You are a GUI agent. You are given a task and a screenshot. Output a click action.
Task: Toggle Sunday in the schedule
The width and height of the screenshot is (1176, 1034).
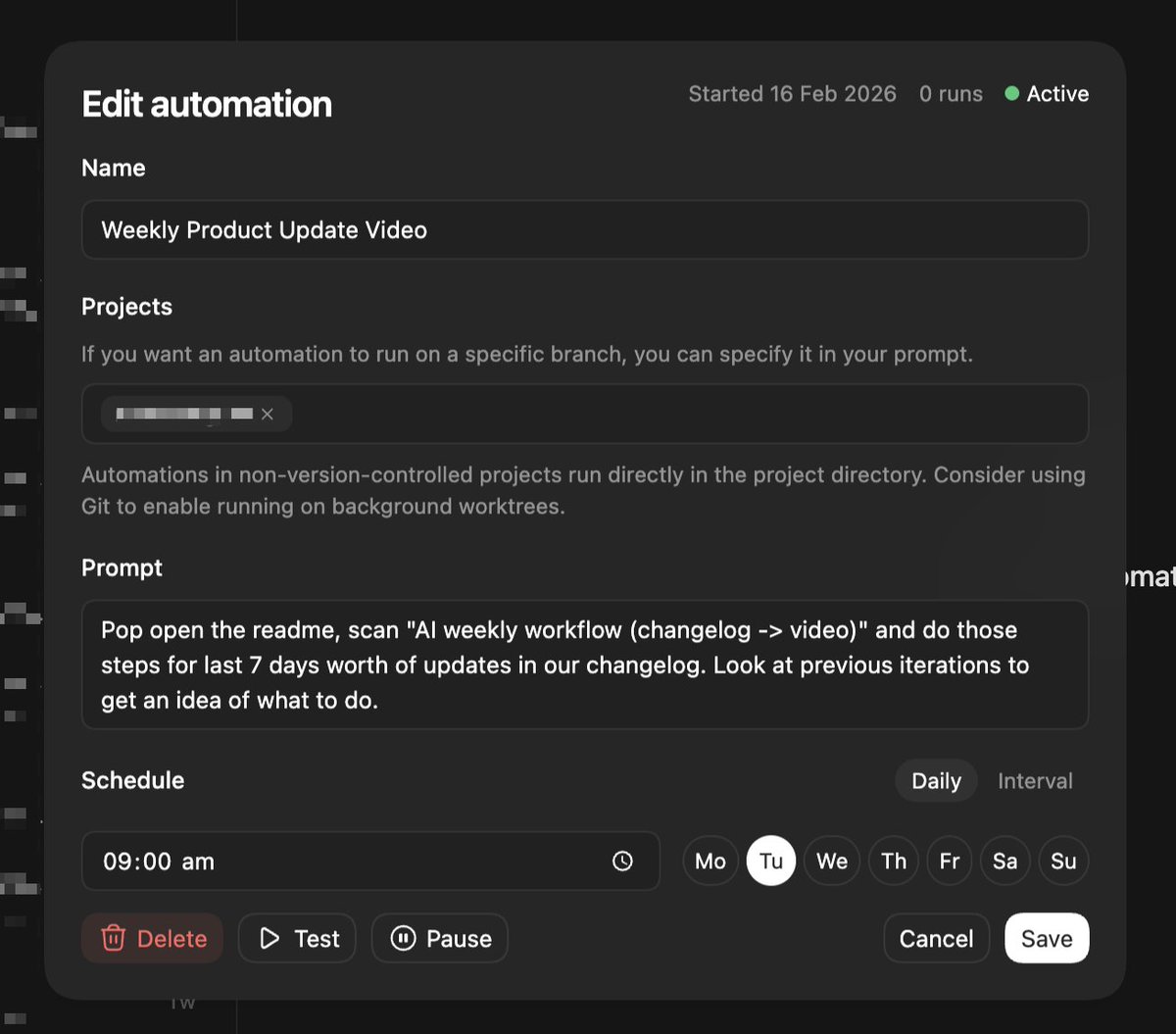pos(1063,861)
